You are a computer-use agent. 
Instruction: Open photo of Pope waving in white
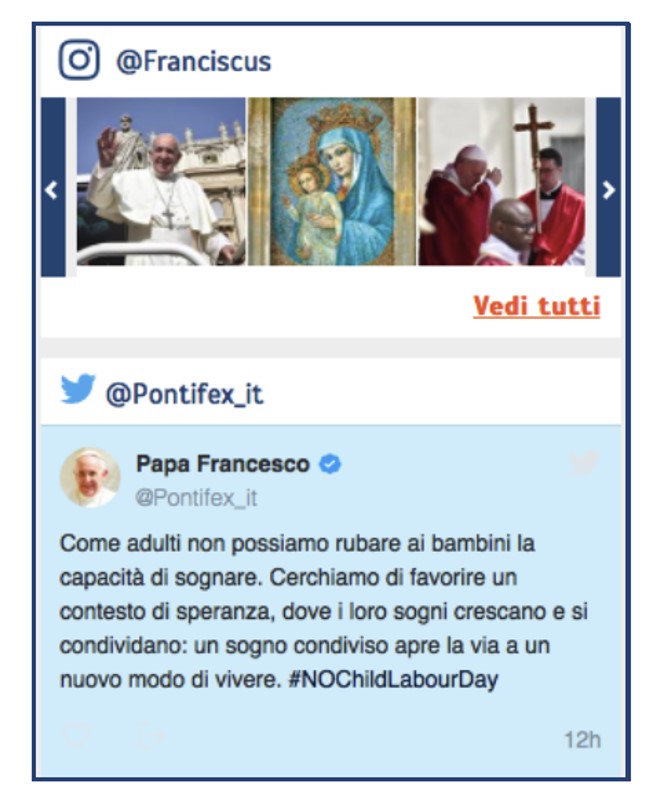pos(161,182)
